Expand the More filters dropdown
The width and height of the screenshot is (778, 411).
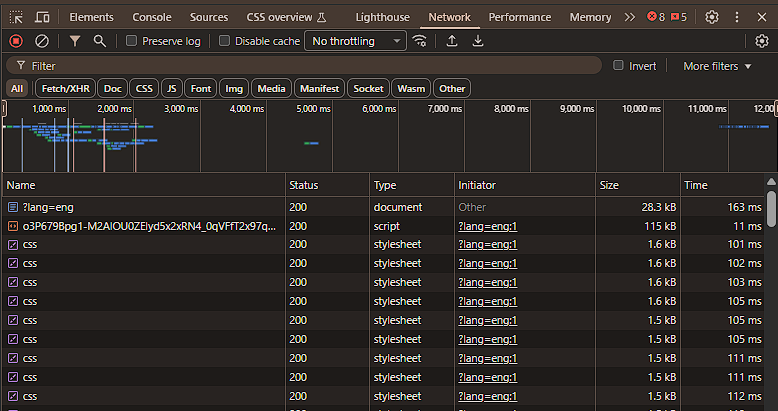click(717, 66)
